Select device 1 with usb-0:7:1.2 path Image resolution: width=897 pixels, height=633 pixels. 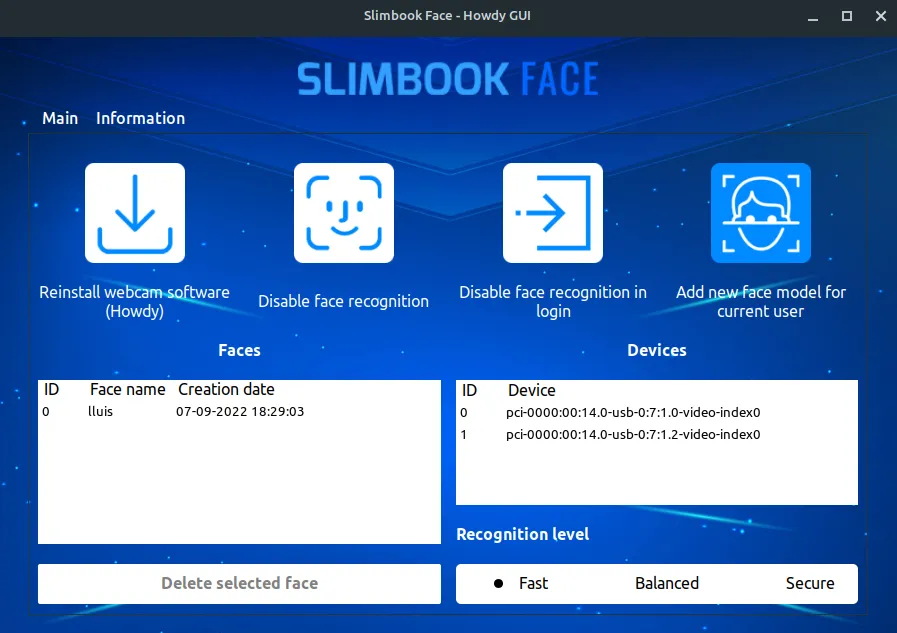pos(632,435)
